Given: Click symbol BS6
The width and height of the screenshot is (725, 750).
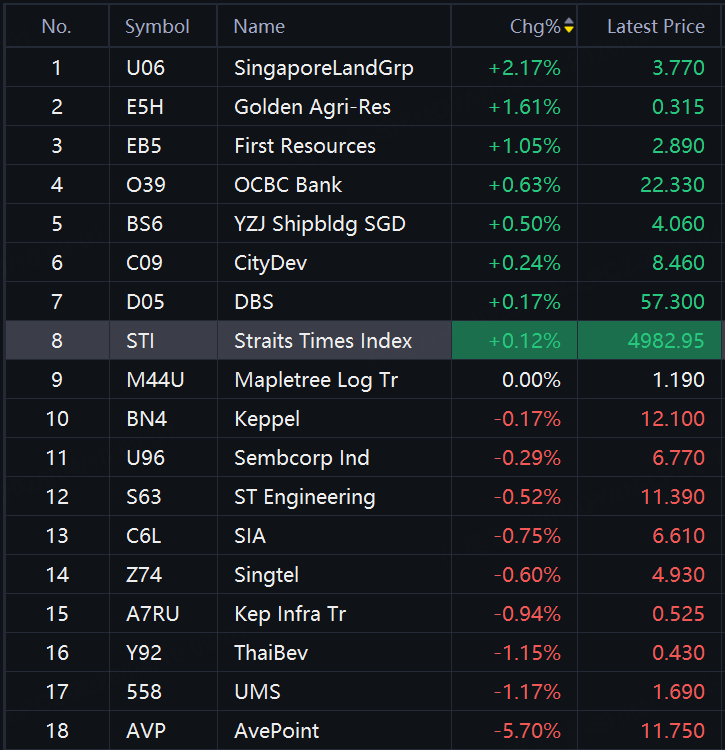Looking at the screenshot, I should pos(144,224).
